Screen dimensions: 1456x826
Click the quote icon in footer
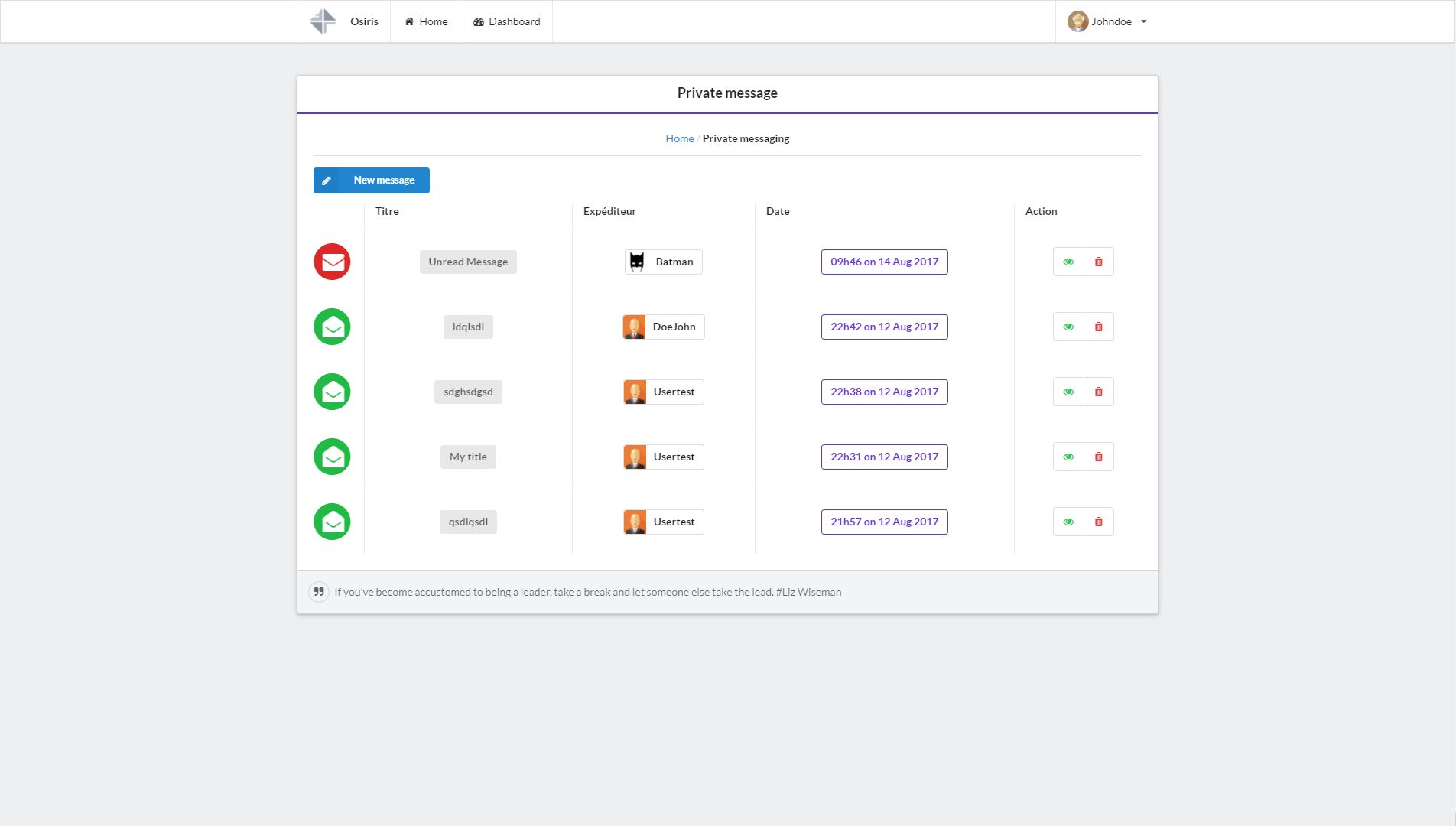[x=319, y=591]
